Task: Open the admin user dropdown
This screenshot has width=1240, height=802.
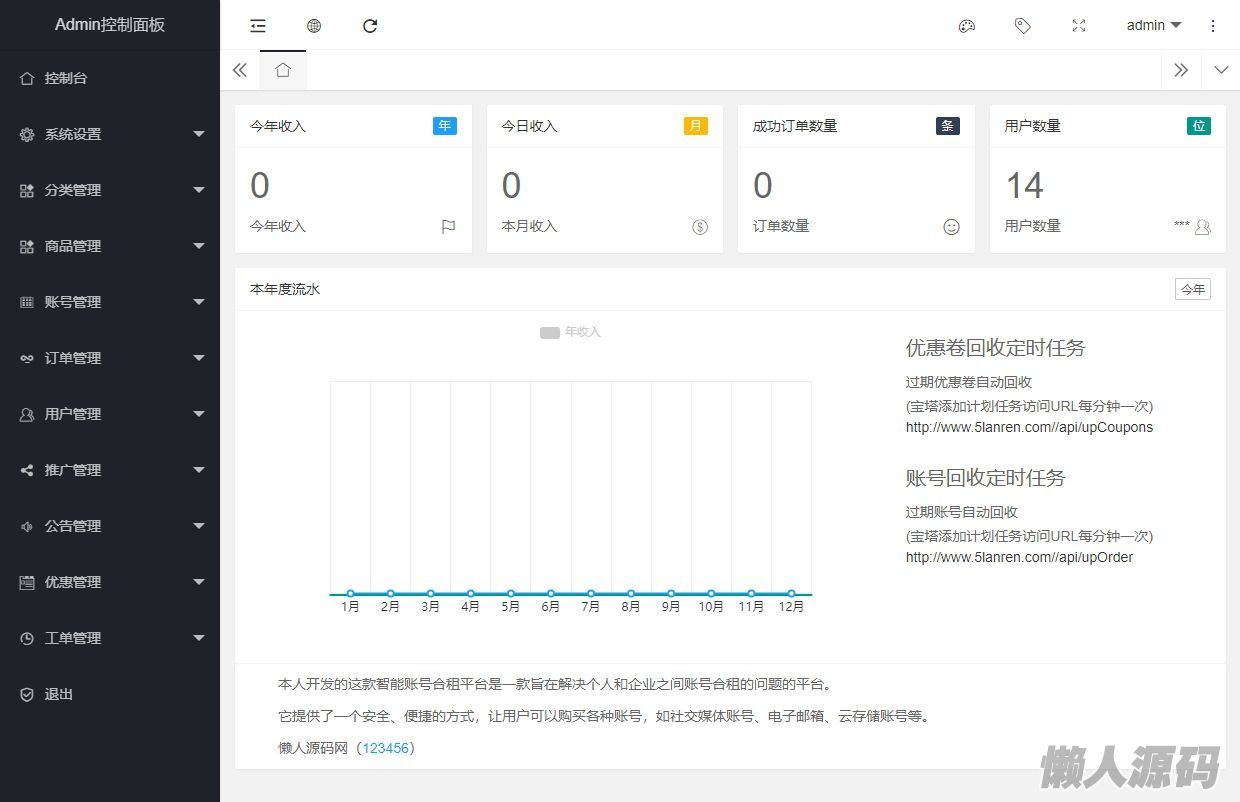Action: click(1153, 25)
